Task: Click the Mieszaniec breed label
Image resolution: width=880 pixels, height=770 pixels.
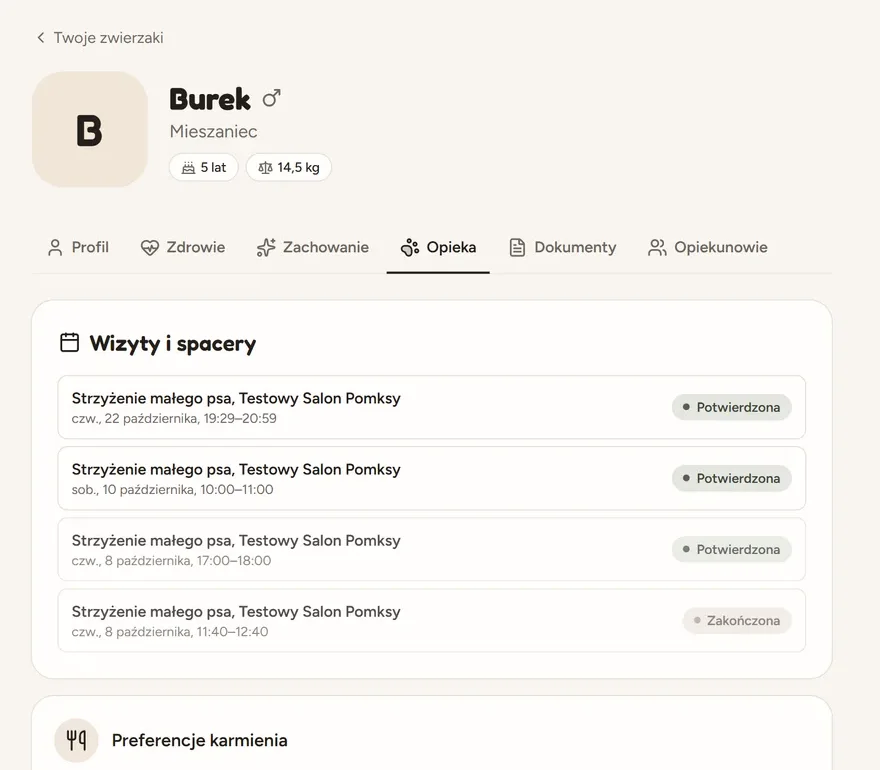Action: 213,131
